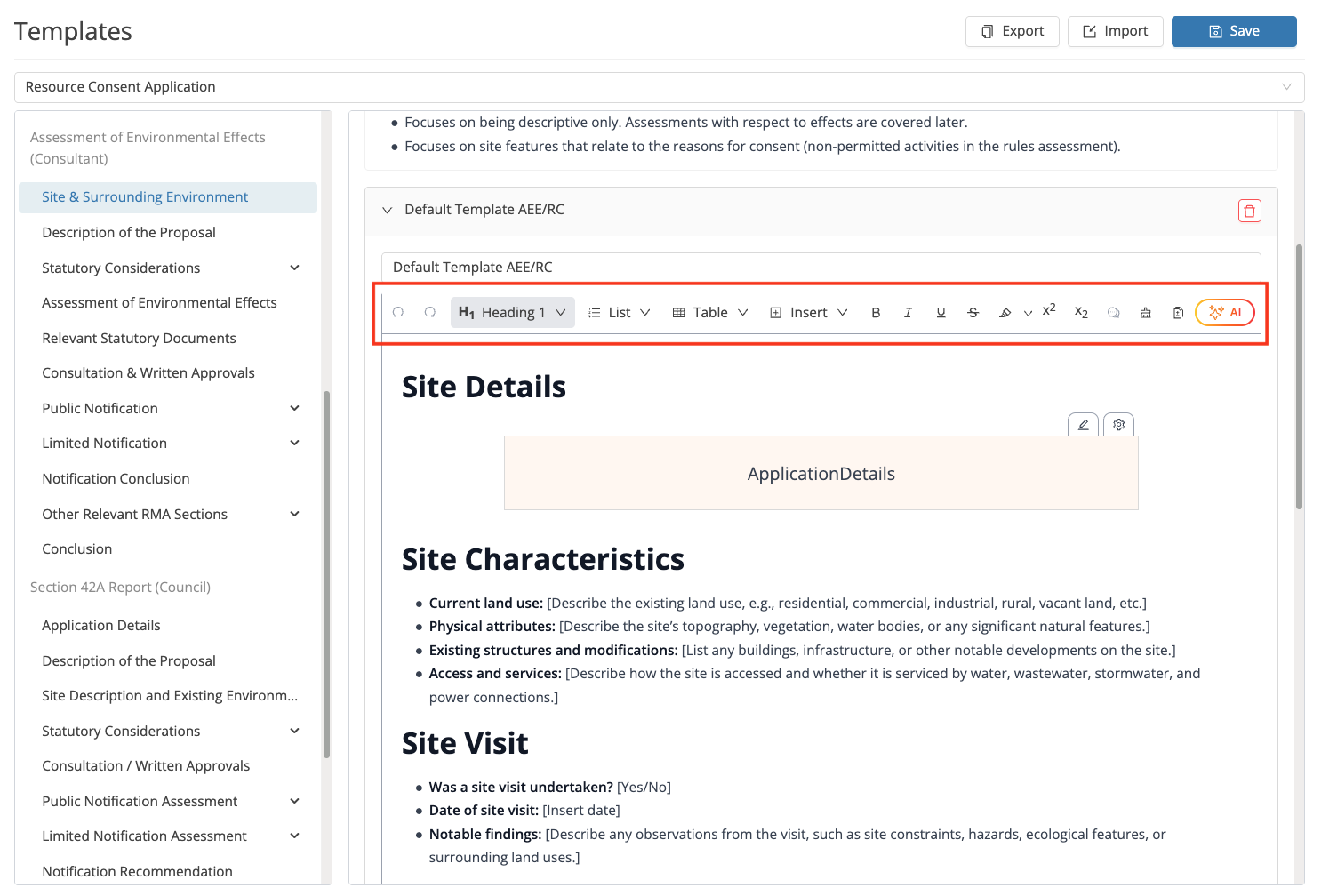Open Application Details under Section 42A

pyautogui.click(x=101, y=626)
